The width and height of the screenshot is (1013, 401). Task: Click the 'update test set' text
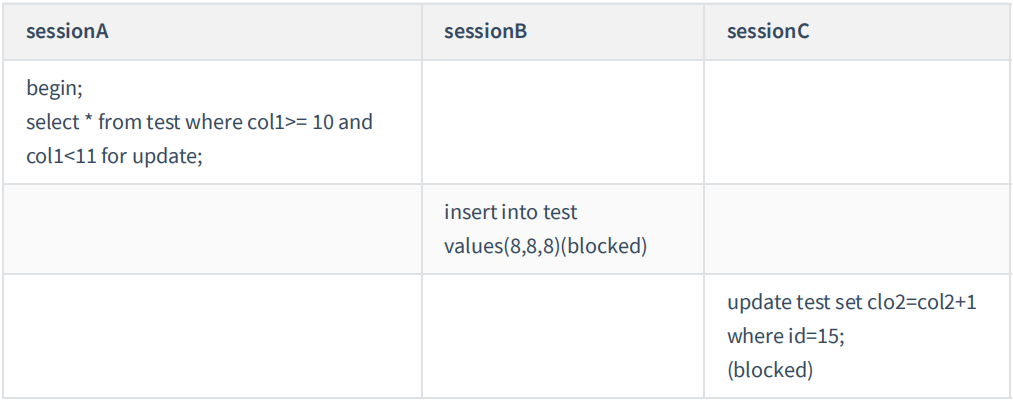click(789, 303)
